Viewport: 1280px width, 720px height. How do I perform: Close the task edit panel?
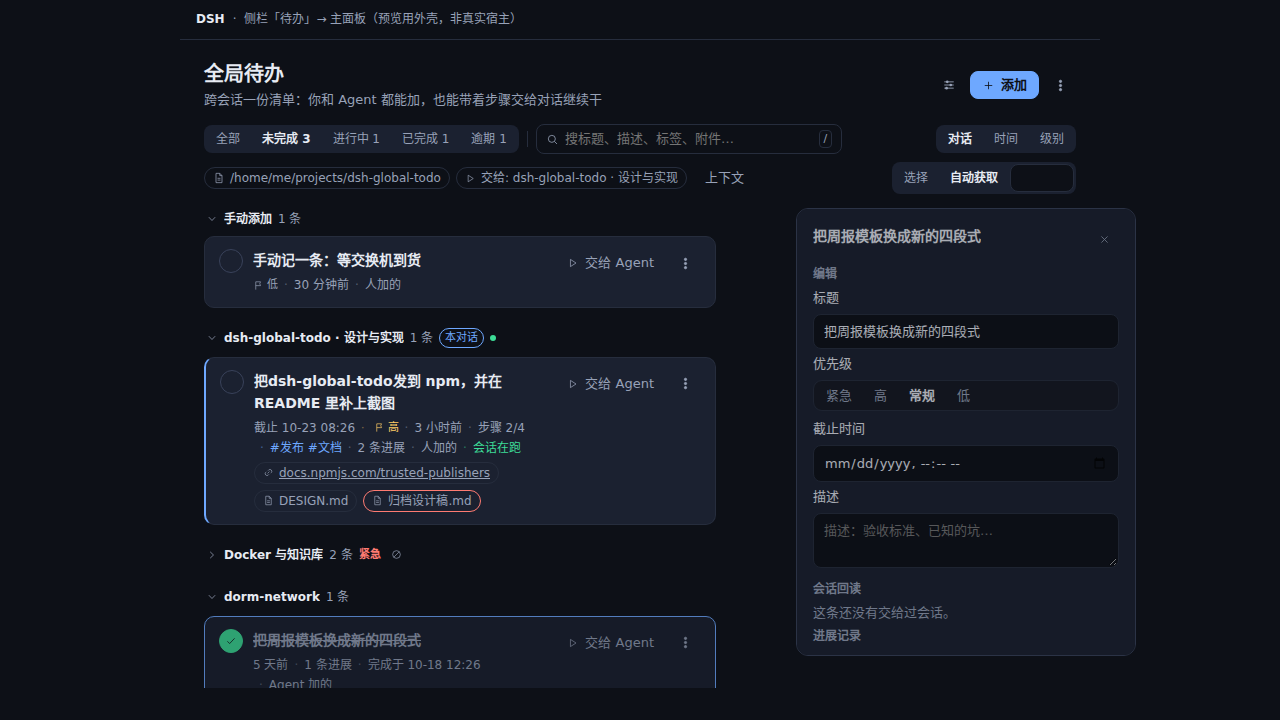tap(1105, 239)
